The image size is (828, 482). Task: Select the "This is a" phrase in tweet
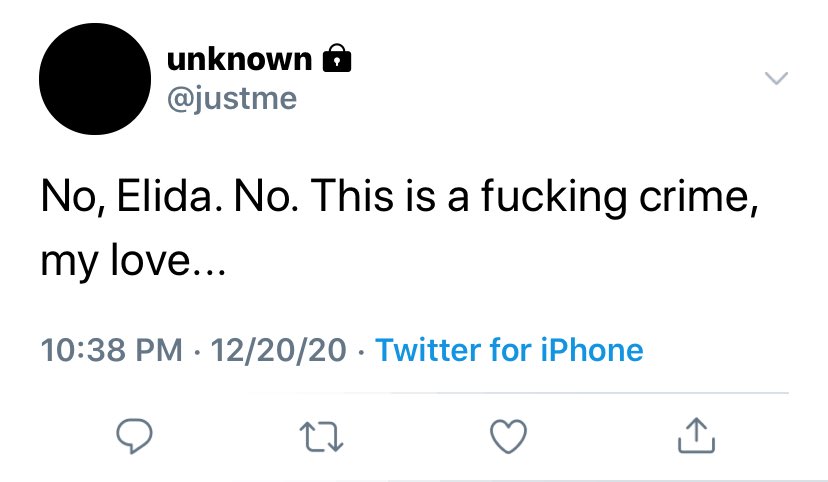click(x=390, y=196)
